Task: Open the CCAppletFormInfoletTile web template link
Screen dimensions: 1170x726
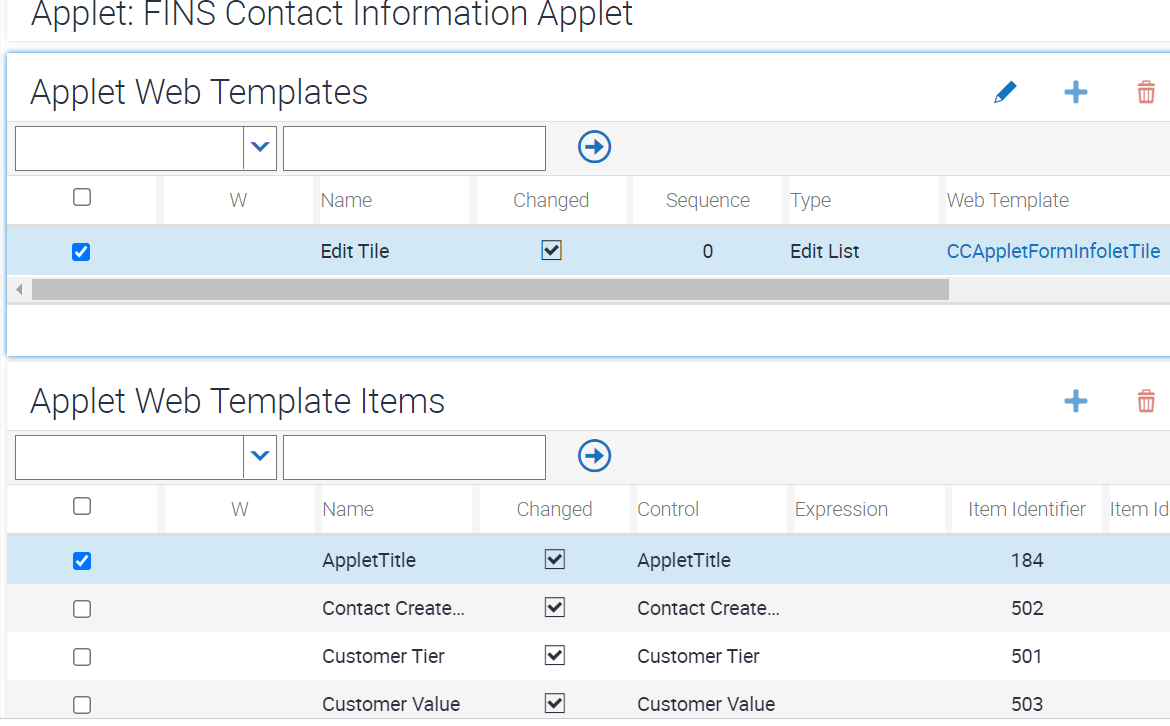Action: click(1053, 251)
